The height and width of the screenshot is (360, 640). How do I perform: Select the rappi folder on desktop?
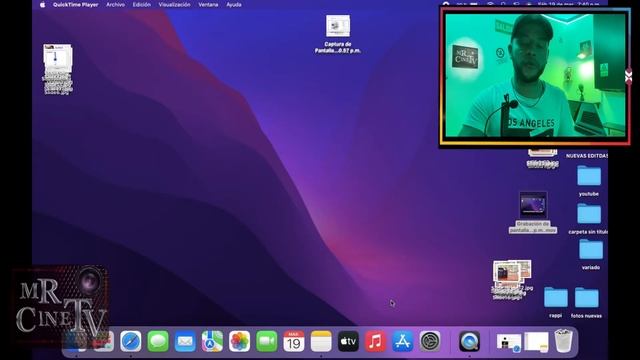pyautogui.click(x=556, y=298)
